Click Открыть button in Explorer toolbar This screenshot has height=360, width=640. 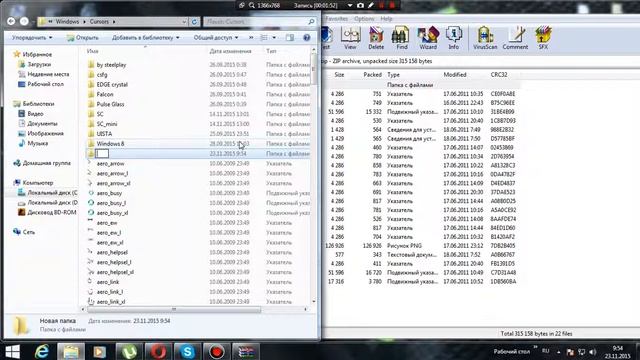83,38
